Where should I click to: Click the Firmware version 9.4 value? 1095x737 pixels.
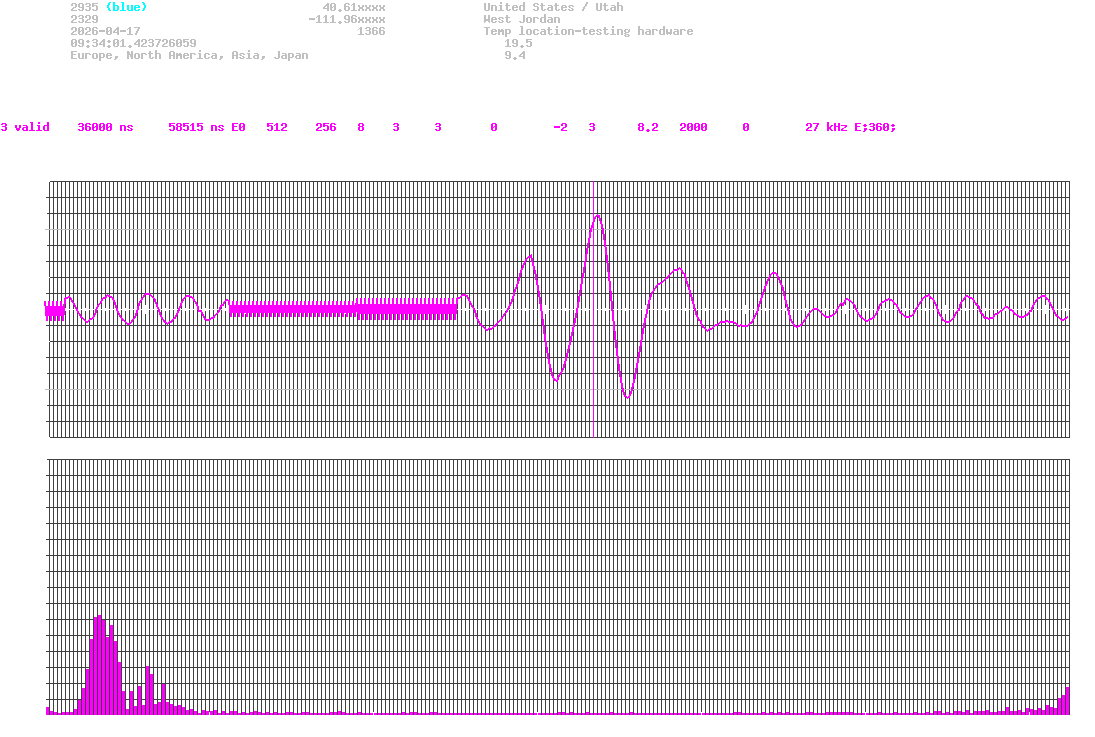pos(514,55)
